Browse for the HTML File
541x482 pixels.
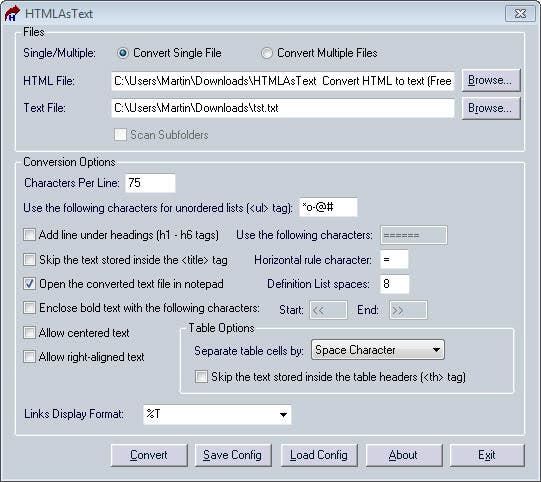click(x=491, y=80)
